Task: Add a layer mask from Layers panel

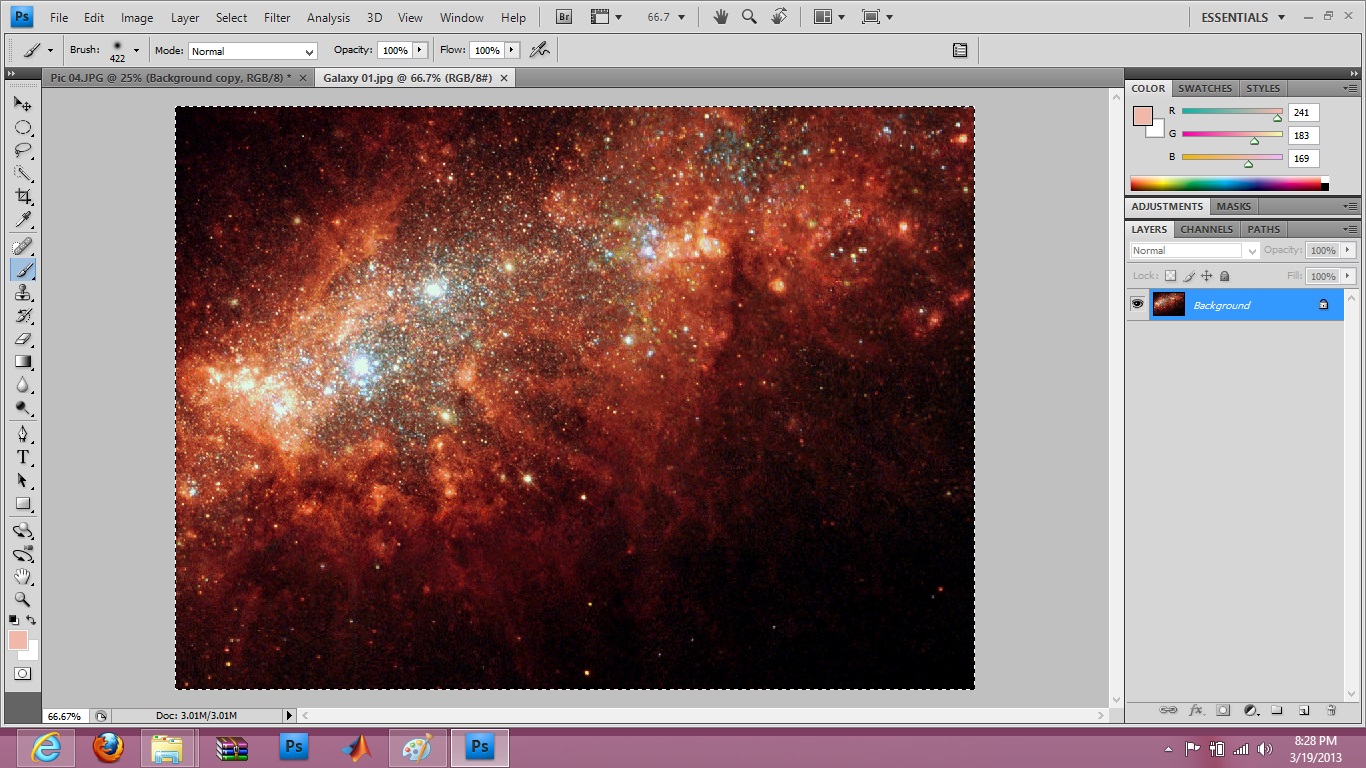Action: pos(1222,710)
